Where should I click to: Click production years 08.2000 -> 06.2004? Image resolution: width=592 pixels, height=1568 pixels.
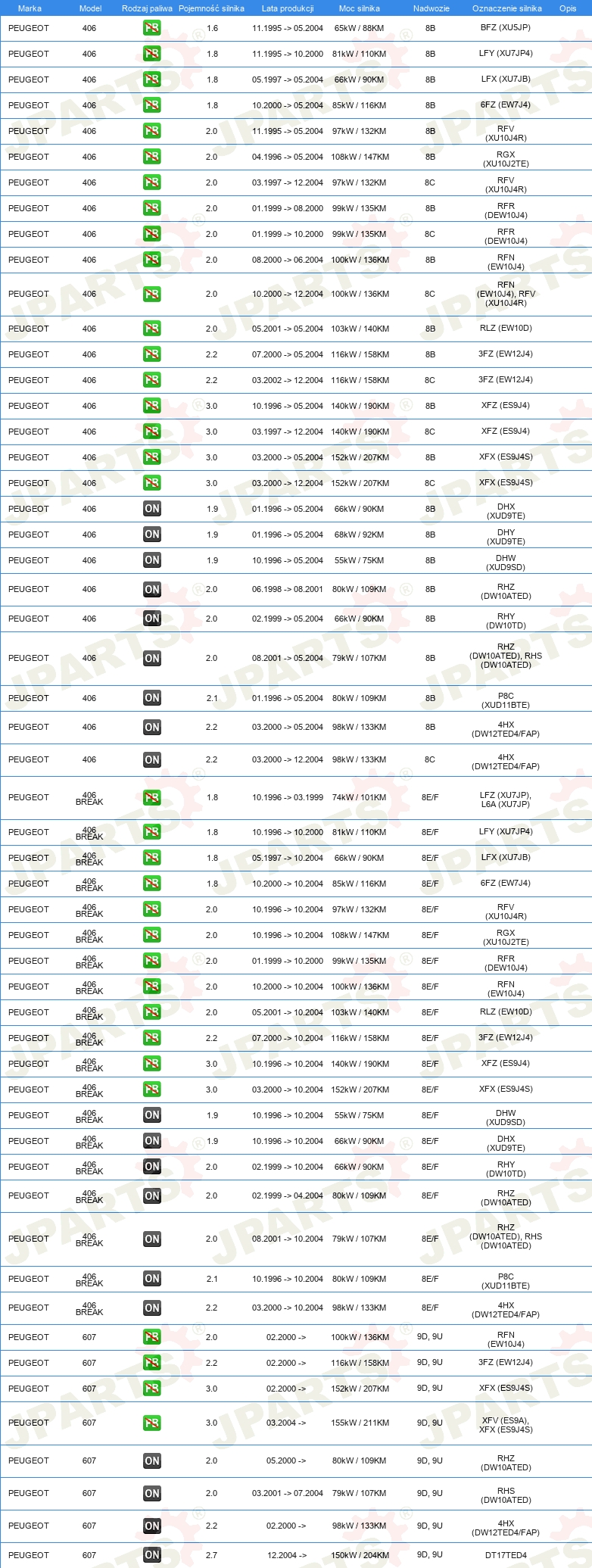tap(288, 260)
